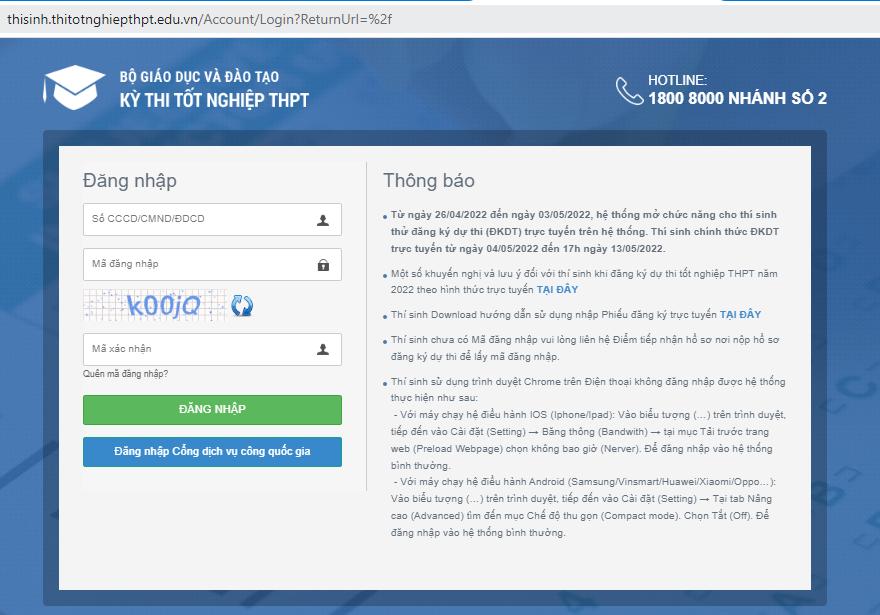The height and width of the screenshot is (615, 880).
Task: Click the k00jQ captcha image
Action: pos(155,306)
